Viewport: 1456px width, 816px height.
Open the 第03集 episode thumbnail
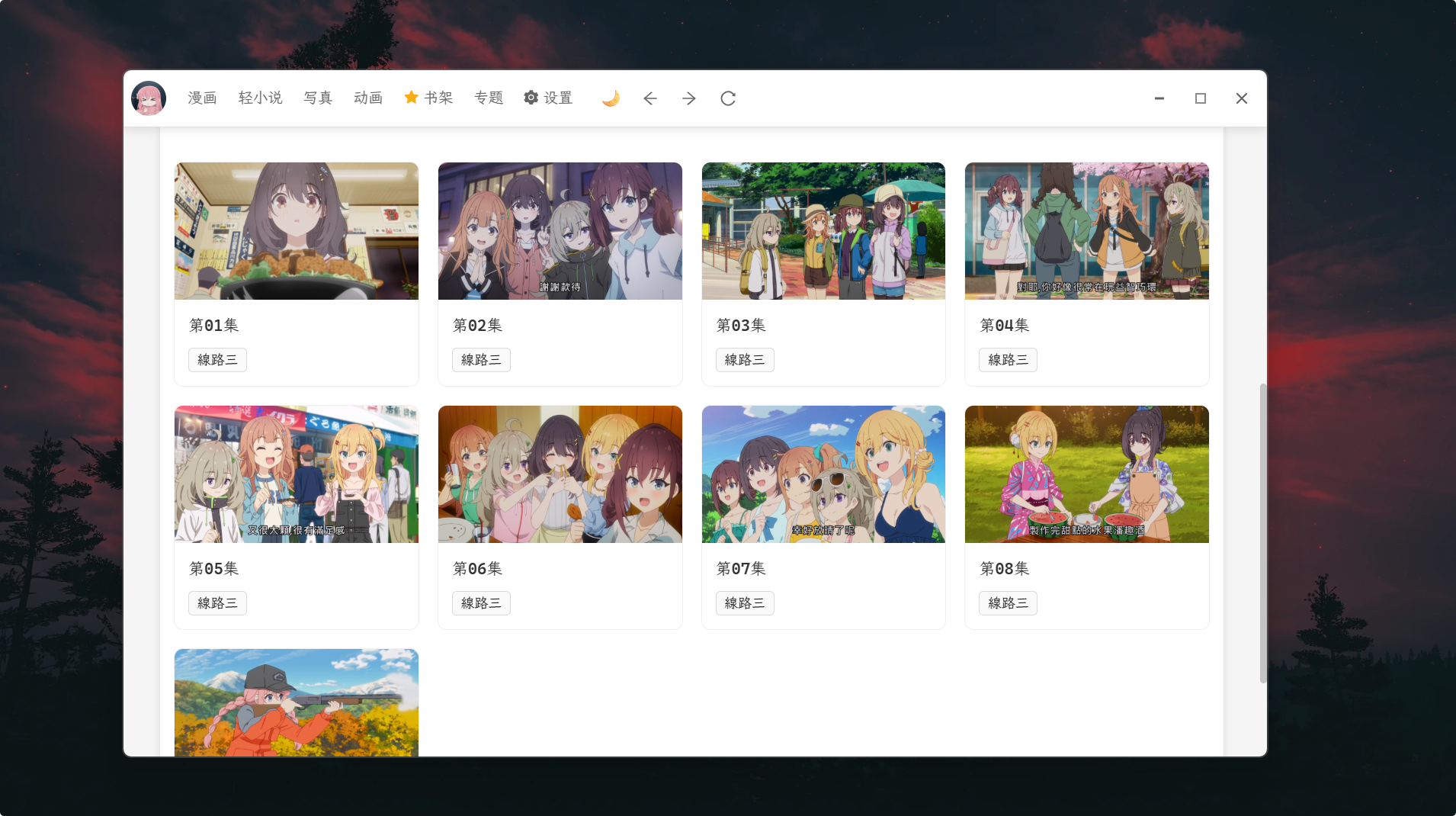click(x=823, y=231)
